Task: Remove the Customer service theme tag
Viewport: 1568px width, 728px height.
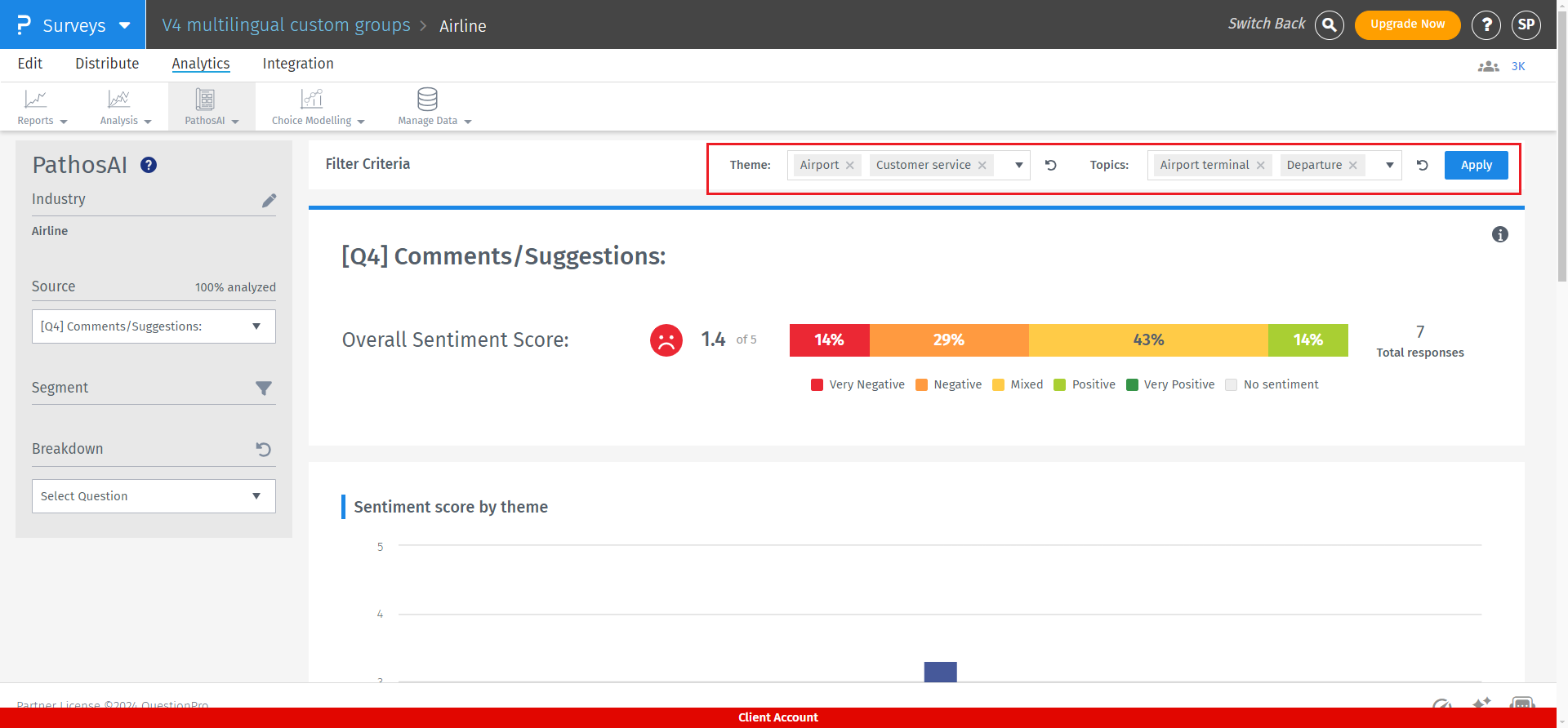Action: (x=982, y=165)
